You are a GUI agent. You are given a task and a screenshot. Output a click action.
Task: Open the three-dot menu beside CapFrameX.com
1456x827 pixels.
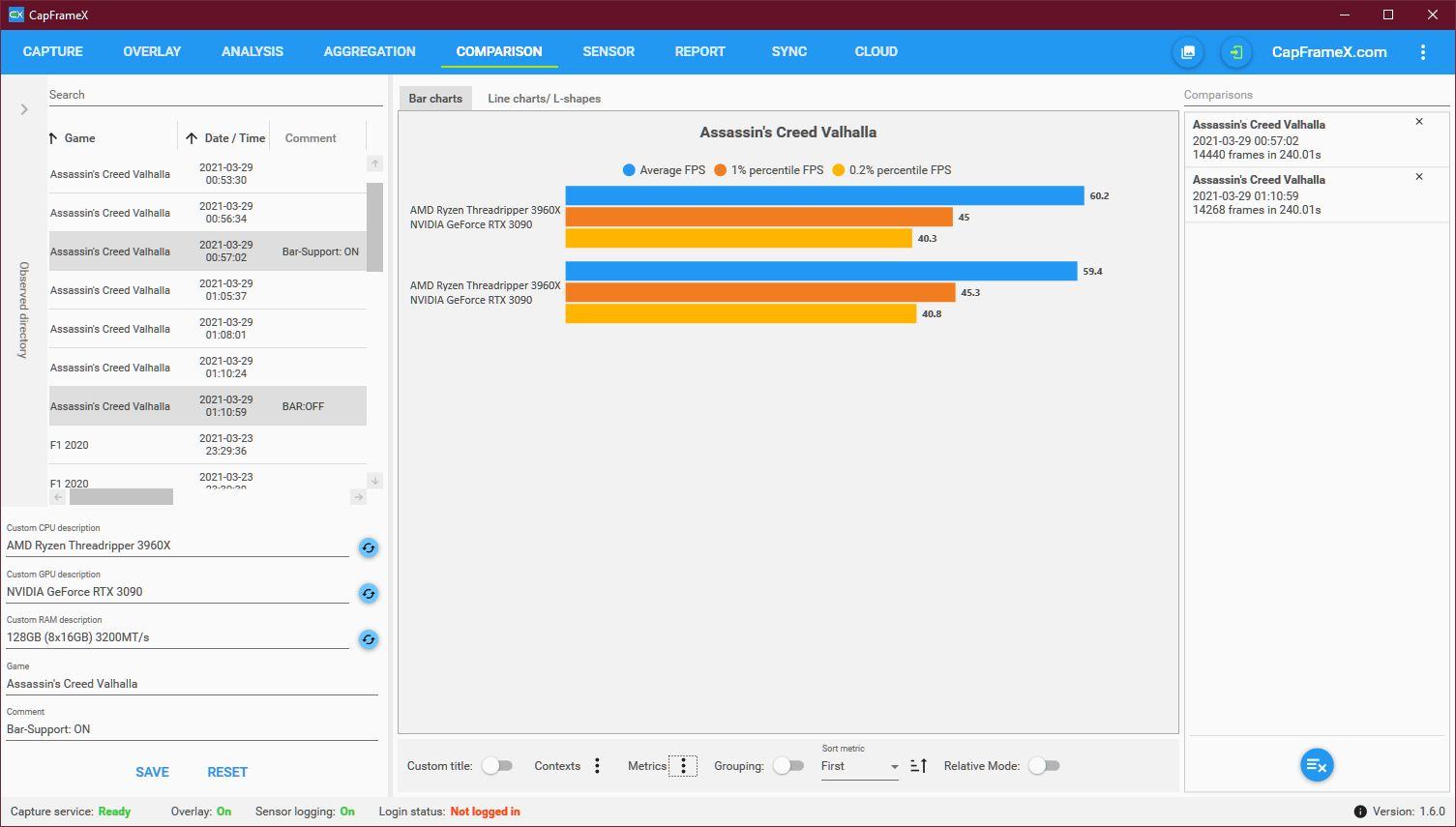pos(1422,52)
